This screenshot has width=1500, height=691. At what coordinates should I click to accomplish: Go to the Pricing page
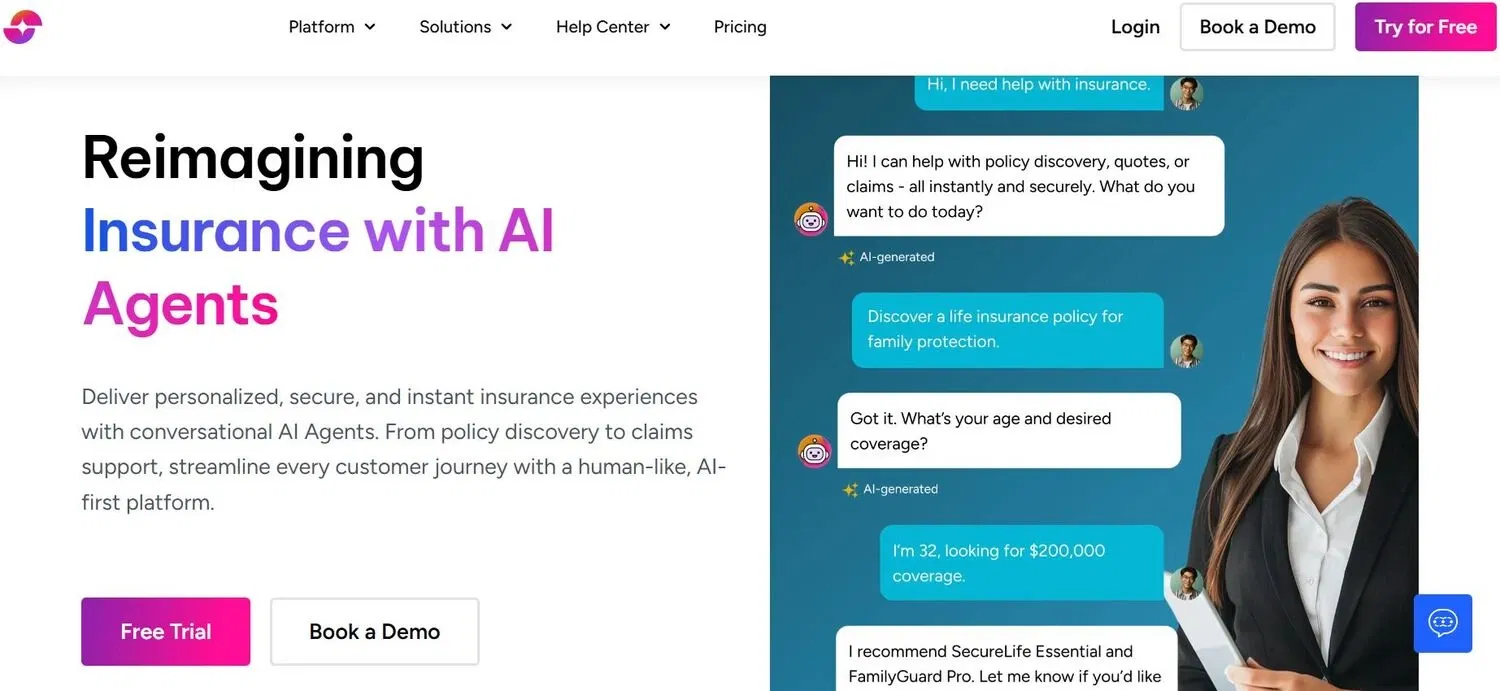(740, 27)
